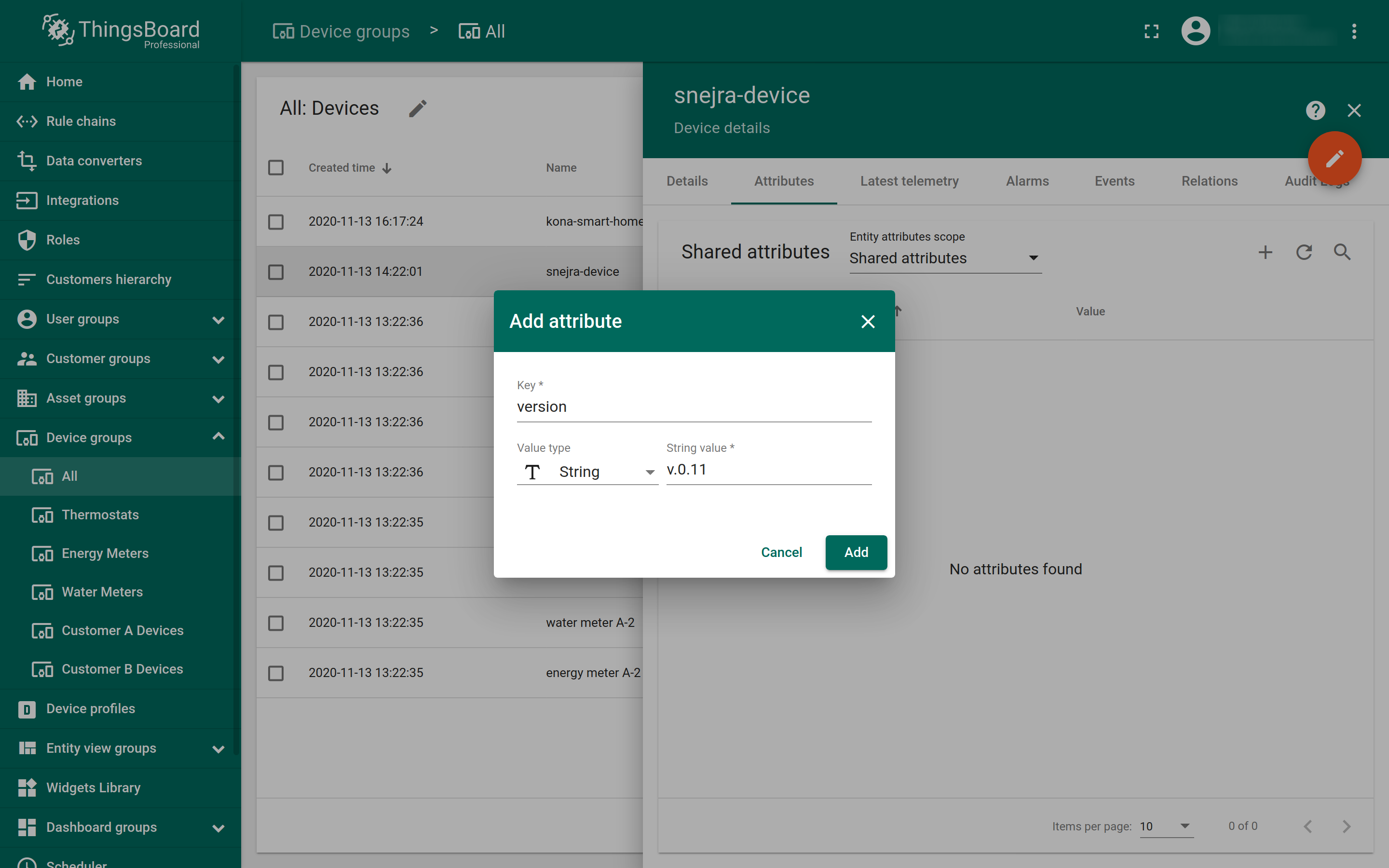Open Rule chains in sidebar
This screenshot has width=1389, height=868.
coord(81,121)
